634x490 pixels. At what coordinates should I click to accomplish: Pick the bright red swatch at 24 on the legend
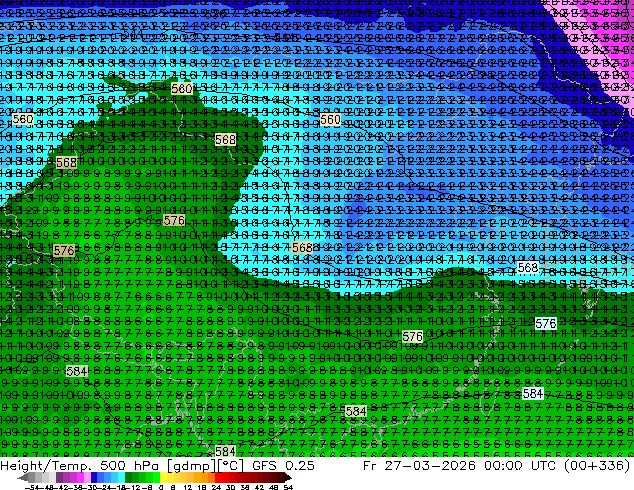click(x=218, y=477)
